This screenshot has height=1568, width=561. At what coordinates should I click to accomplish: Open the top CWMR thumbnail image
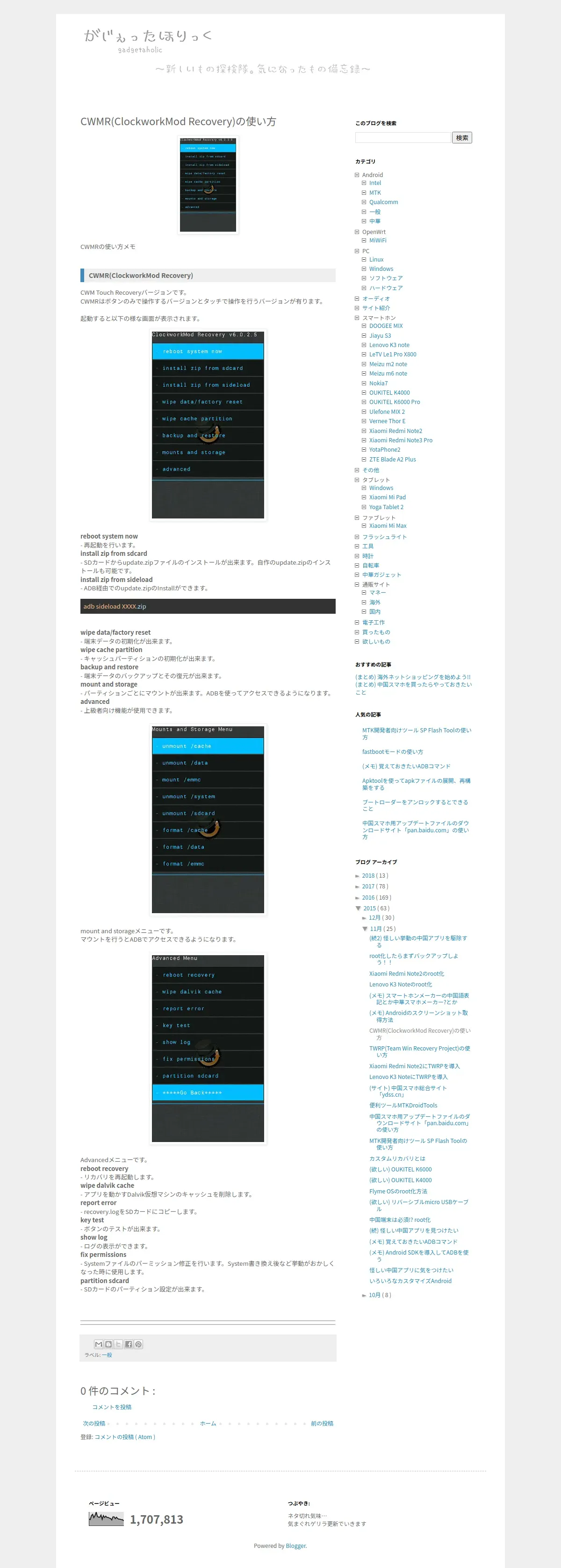point(208,185)
